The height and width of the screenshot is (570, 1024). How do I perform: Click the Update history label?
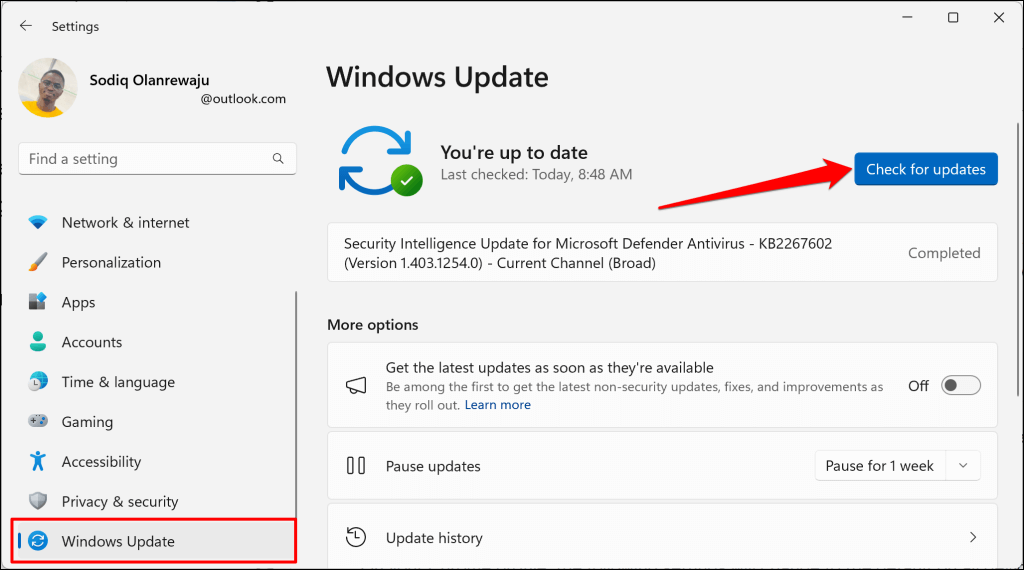tap(434, 538)
